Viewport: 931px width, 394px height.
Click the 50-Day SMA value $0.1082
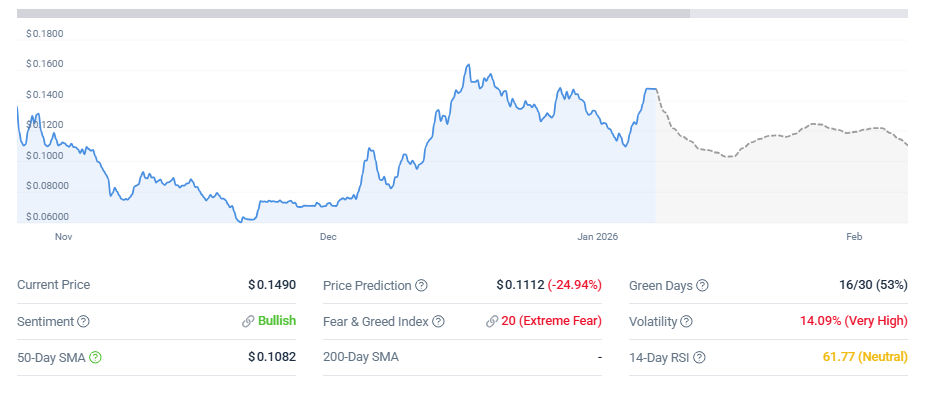[272, 357]
